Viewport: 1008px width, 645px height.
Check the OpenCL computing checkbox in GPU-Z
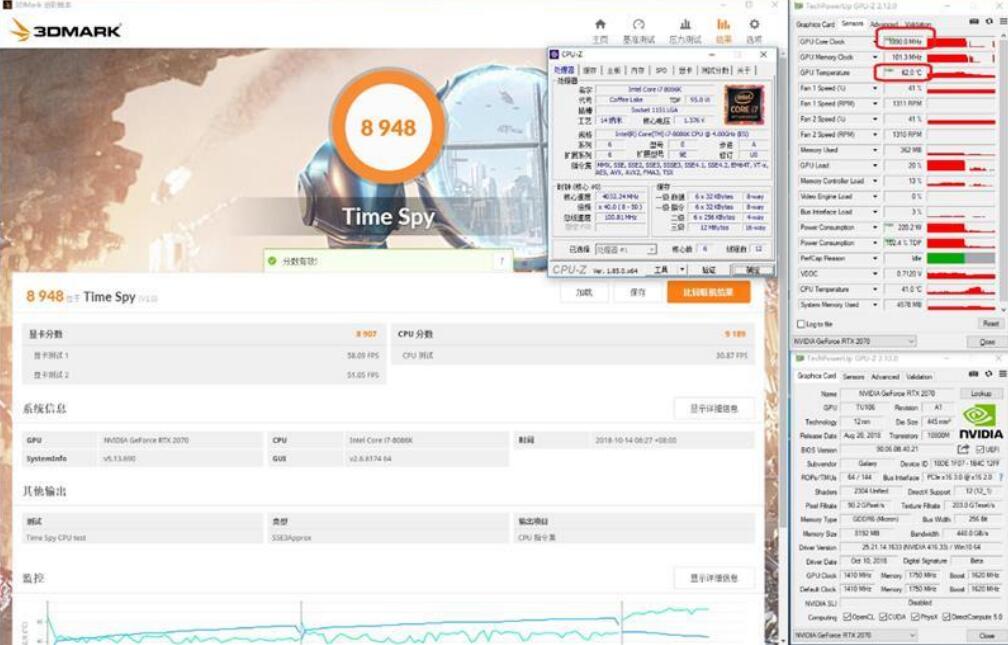(847, 616)
